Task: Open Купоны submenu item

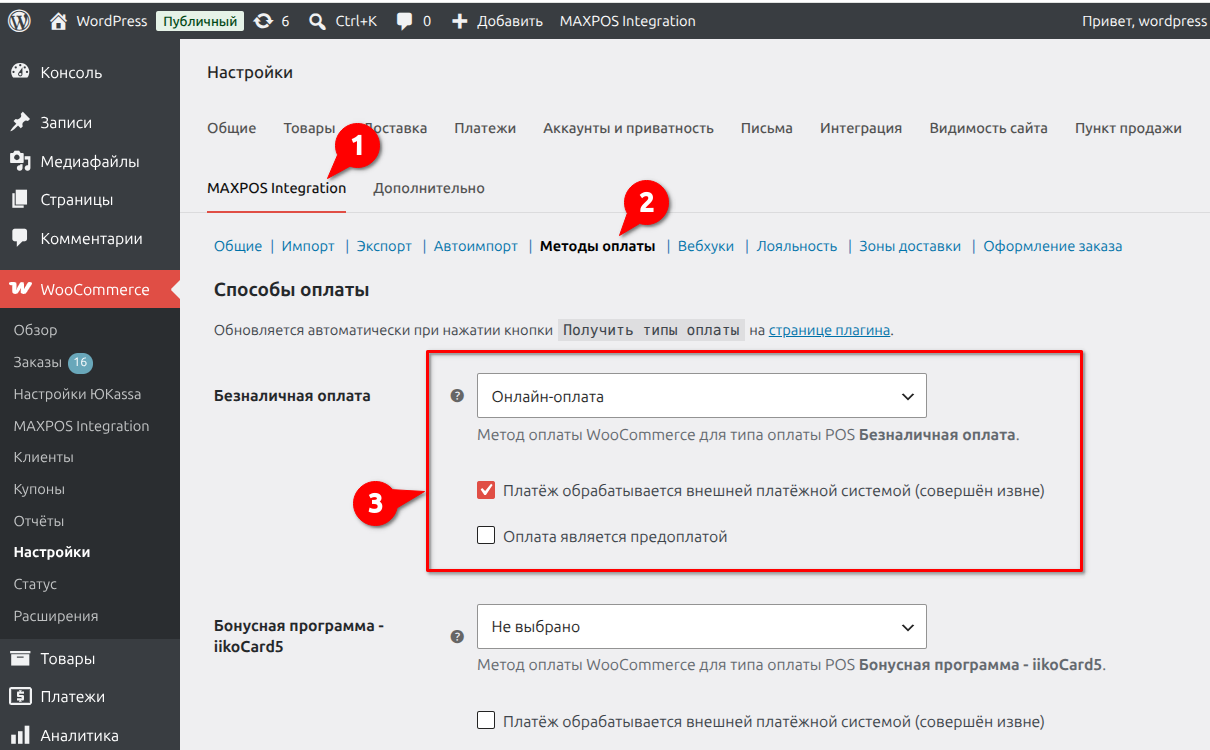Action: [39, 489]
